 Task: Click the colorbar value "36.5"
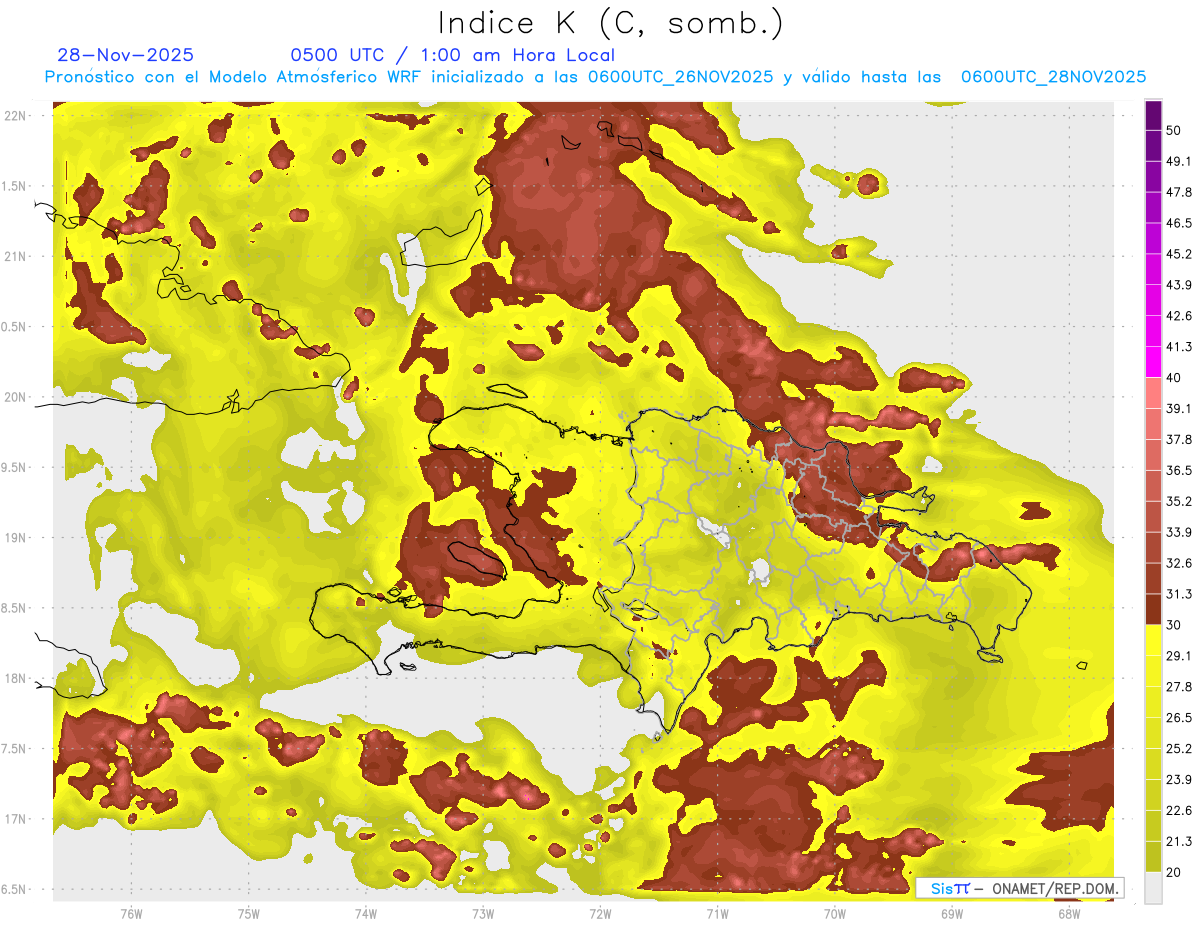point(1179,470)
